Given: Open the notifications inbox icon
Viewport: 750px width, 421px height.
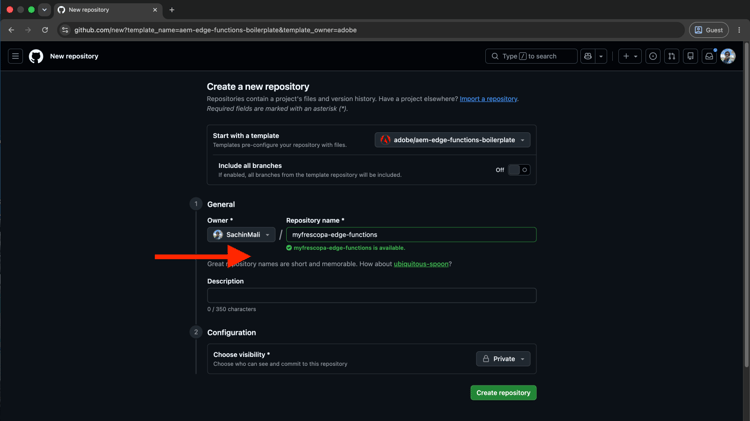Looking at the screenshot, I should 709,56.
